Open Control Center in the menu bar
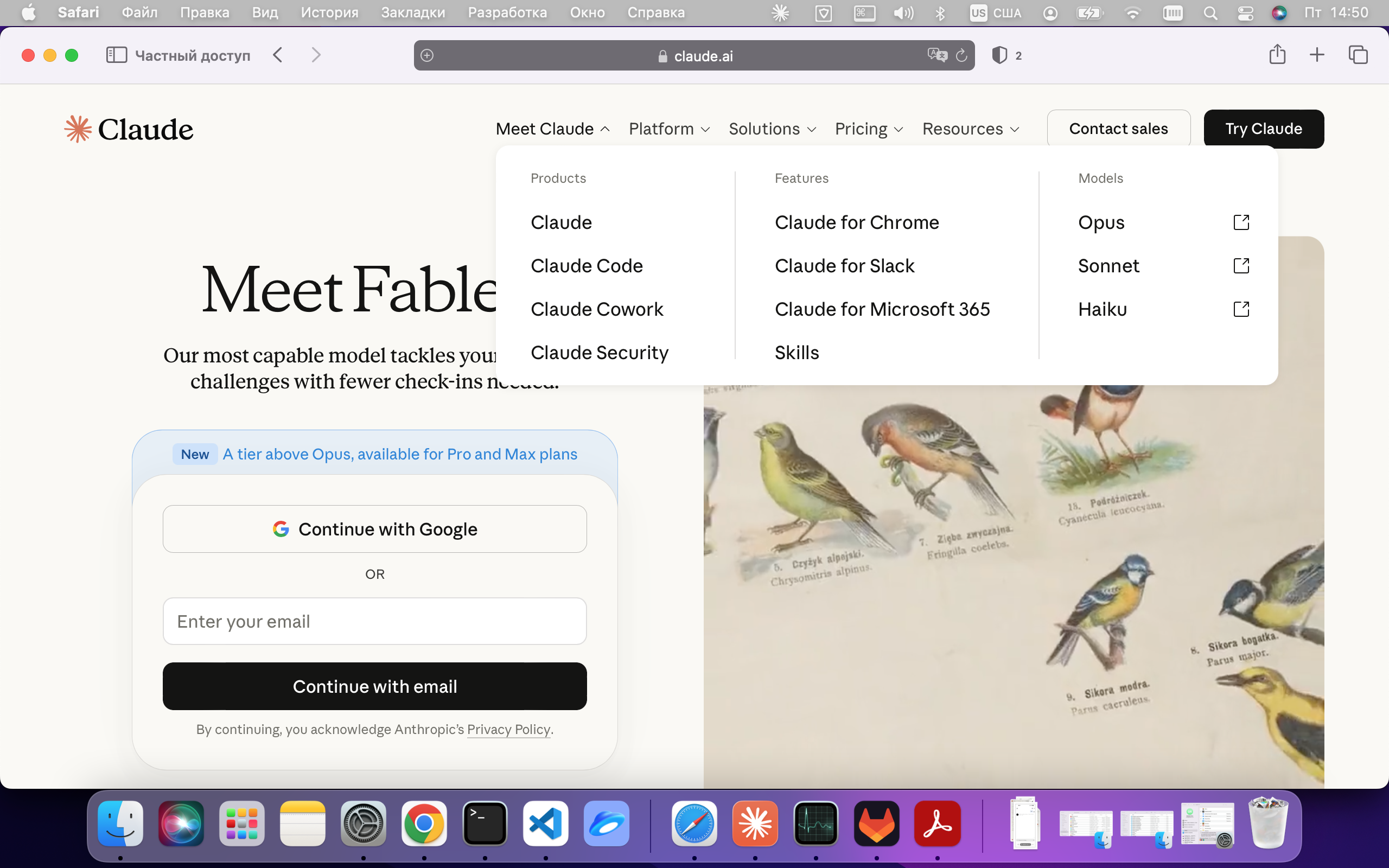The image size is (1389, 868). (1245, 12)
